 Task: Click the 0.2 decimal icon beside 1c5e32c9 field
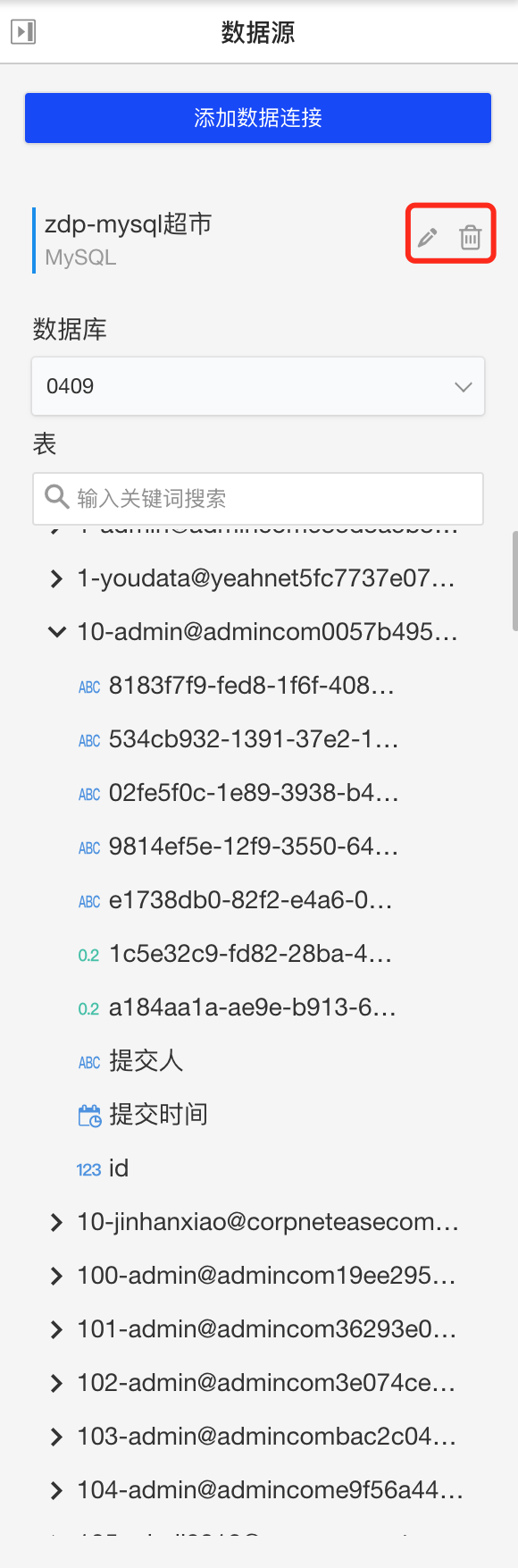[x=88, y=956]
